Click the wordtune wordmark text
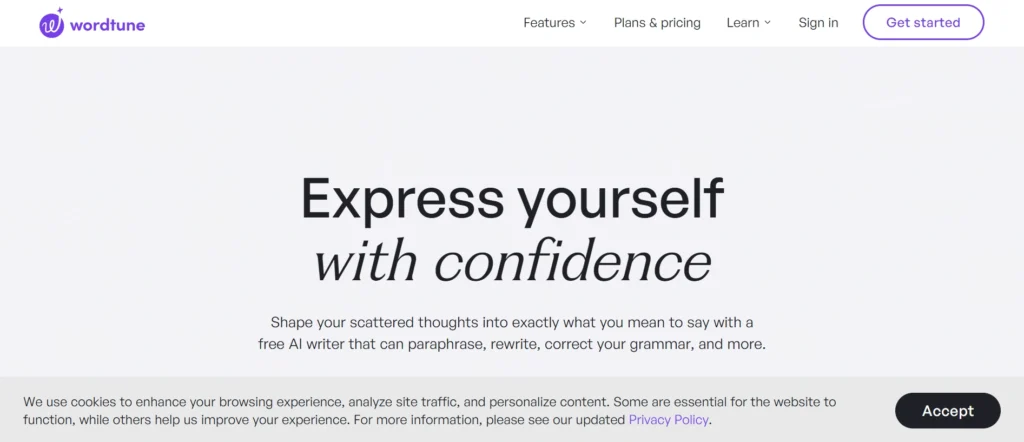The height and width of the screenshot is (442, 1024). click(x=107, y=25)
